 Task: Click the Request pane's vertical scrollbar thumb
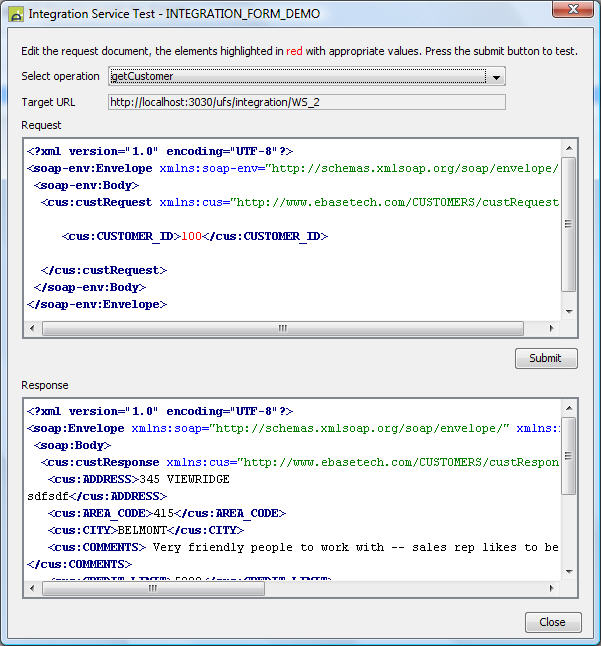point(569,223)
